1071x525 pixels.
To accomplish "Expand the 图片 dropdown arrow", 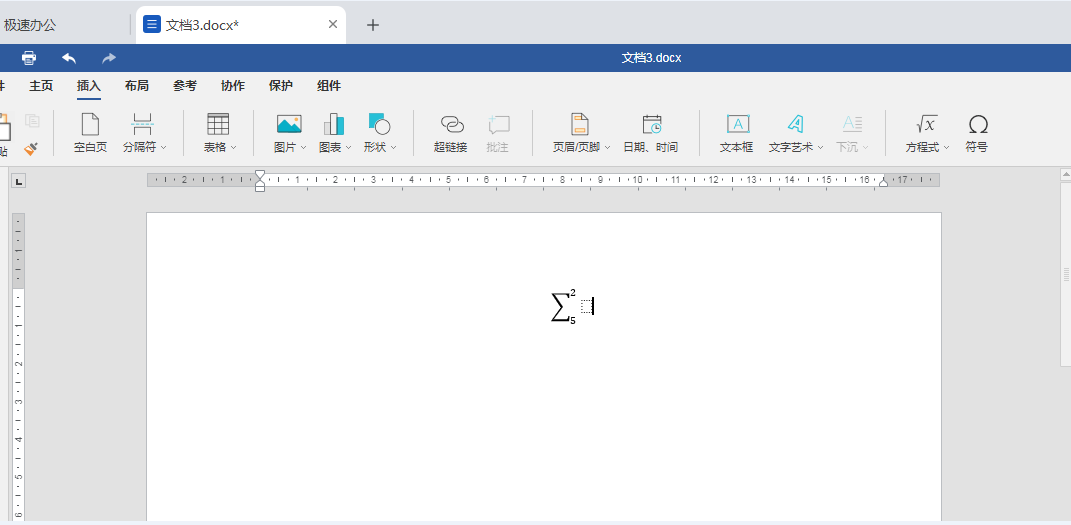I will tap(303, 147).
